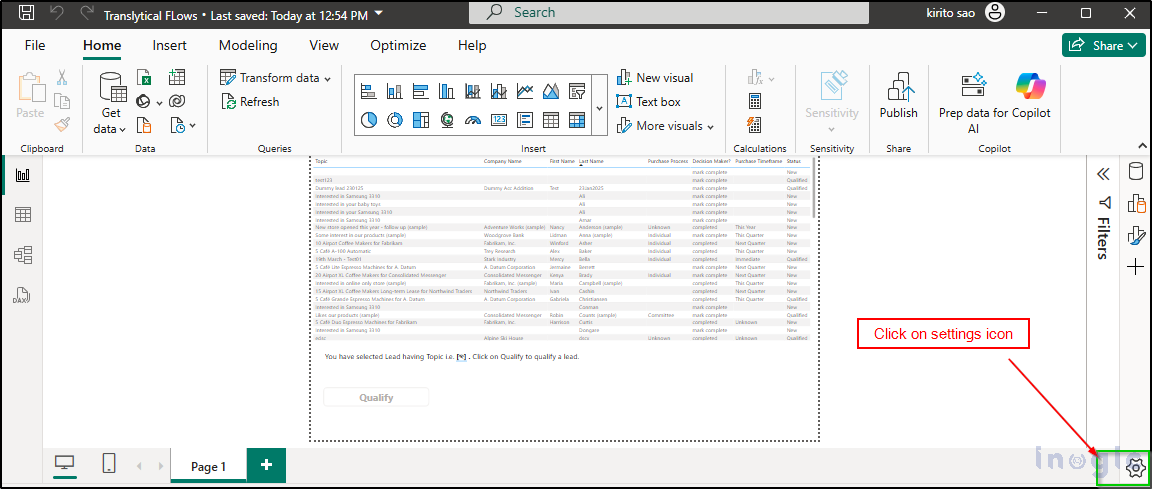Screen dimensions: 1152x489
Task: Open the Visualizations build pane icon
Action: 1135,203
